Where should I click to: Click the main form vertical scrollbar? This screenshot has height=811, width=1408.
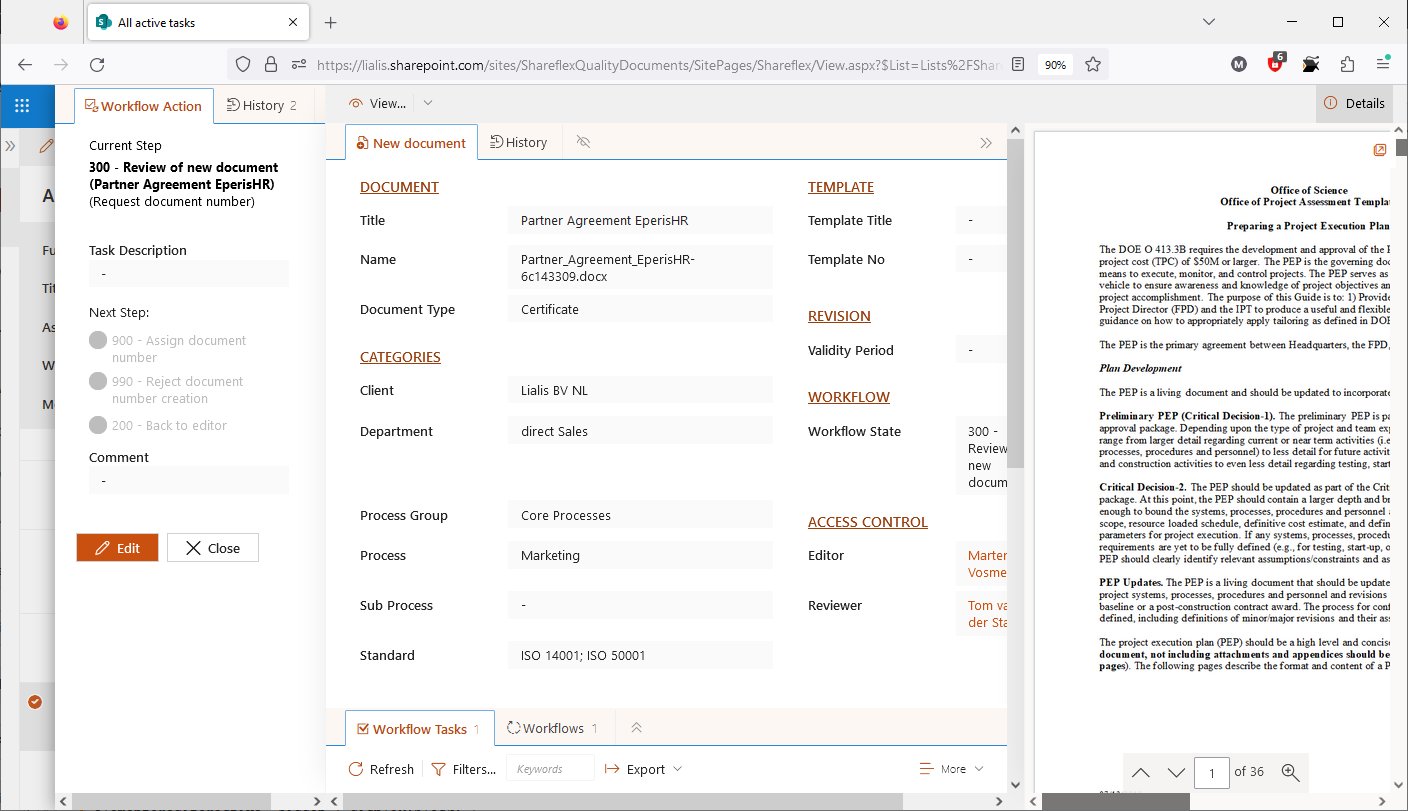pos(1015,304)
